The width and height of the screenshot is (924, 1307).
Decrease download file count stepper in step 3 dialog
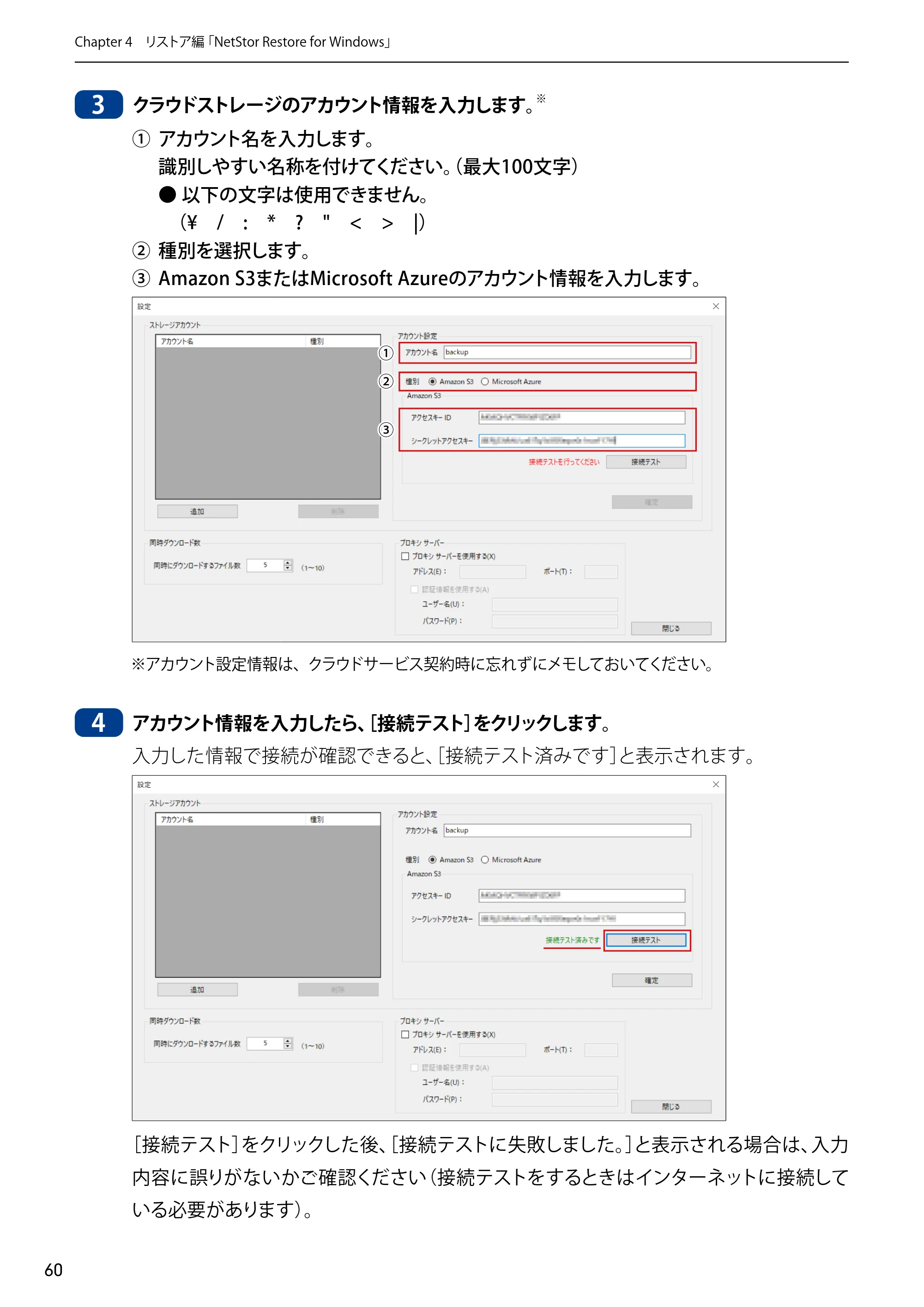tap(288, 568)
